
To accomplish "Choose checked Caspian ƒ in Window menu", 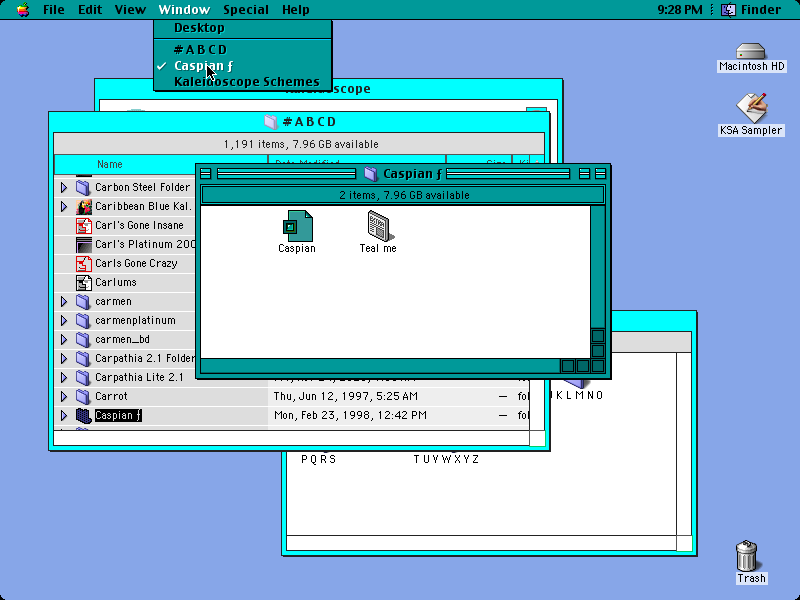I will click(x=243, y=66).
